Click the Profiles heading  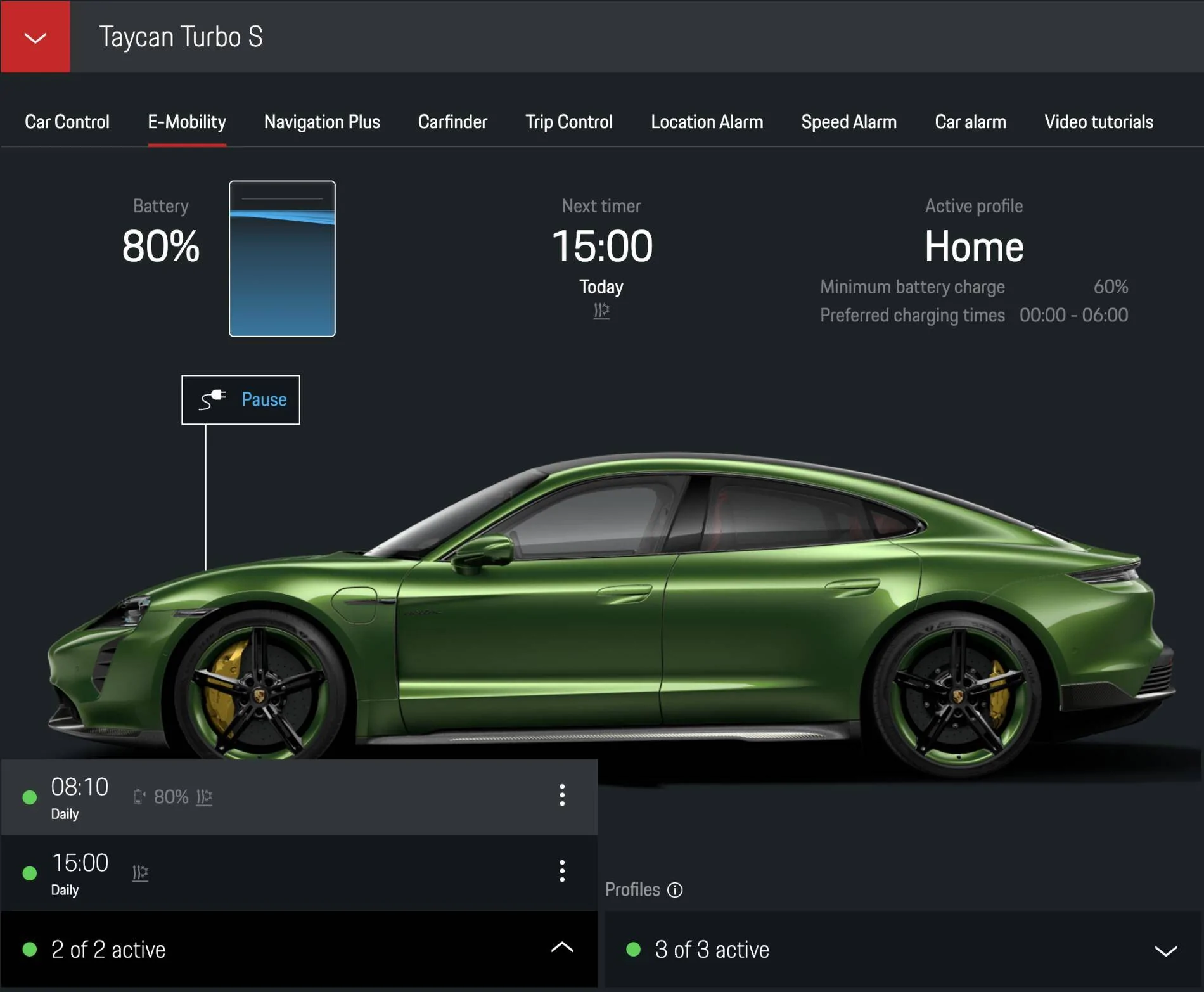[632, 889]
